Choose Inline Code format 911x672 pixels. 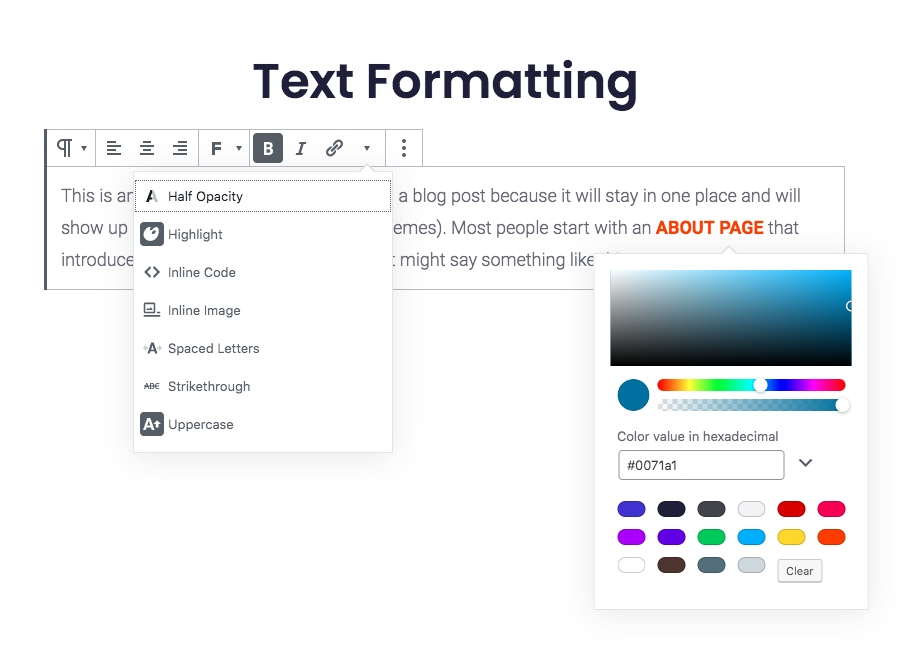click(263, 272)
